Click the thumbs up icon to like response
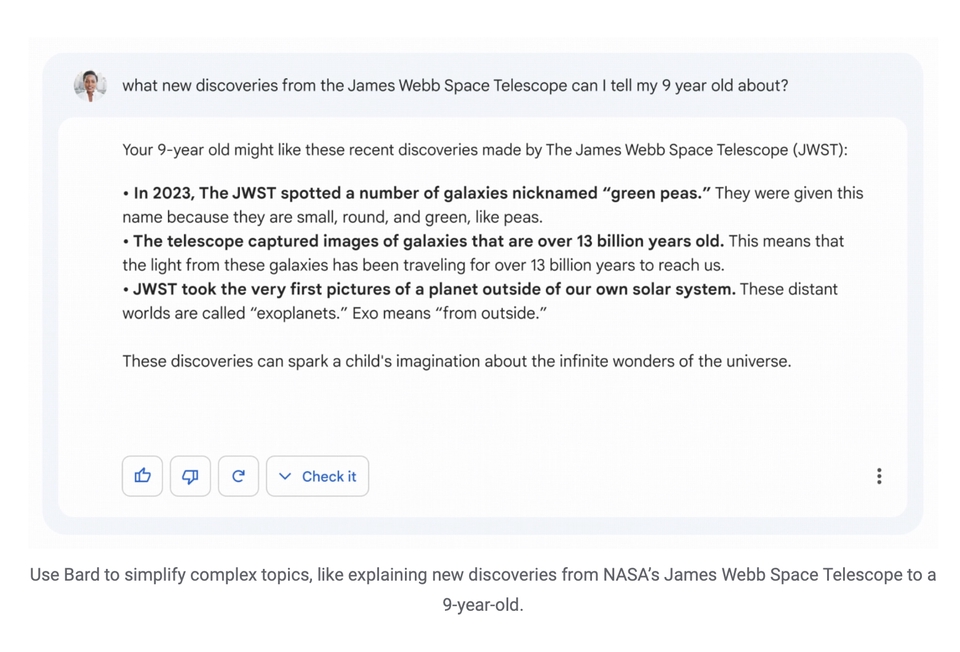 coord(142,476)
